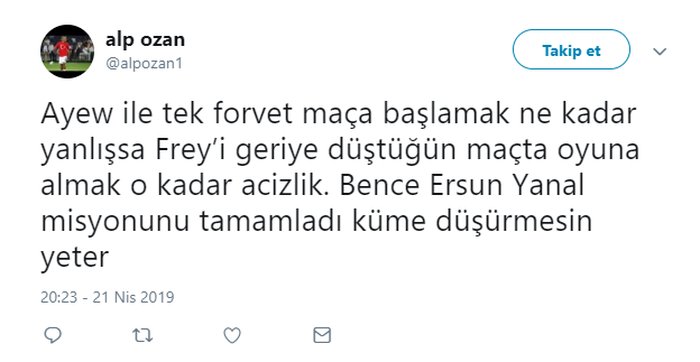Send tweet via direct message envelope icon
This screenshot has height=362, width=700.
pos(322,335)
